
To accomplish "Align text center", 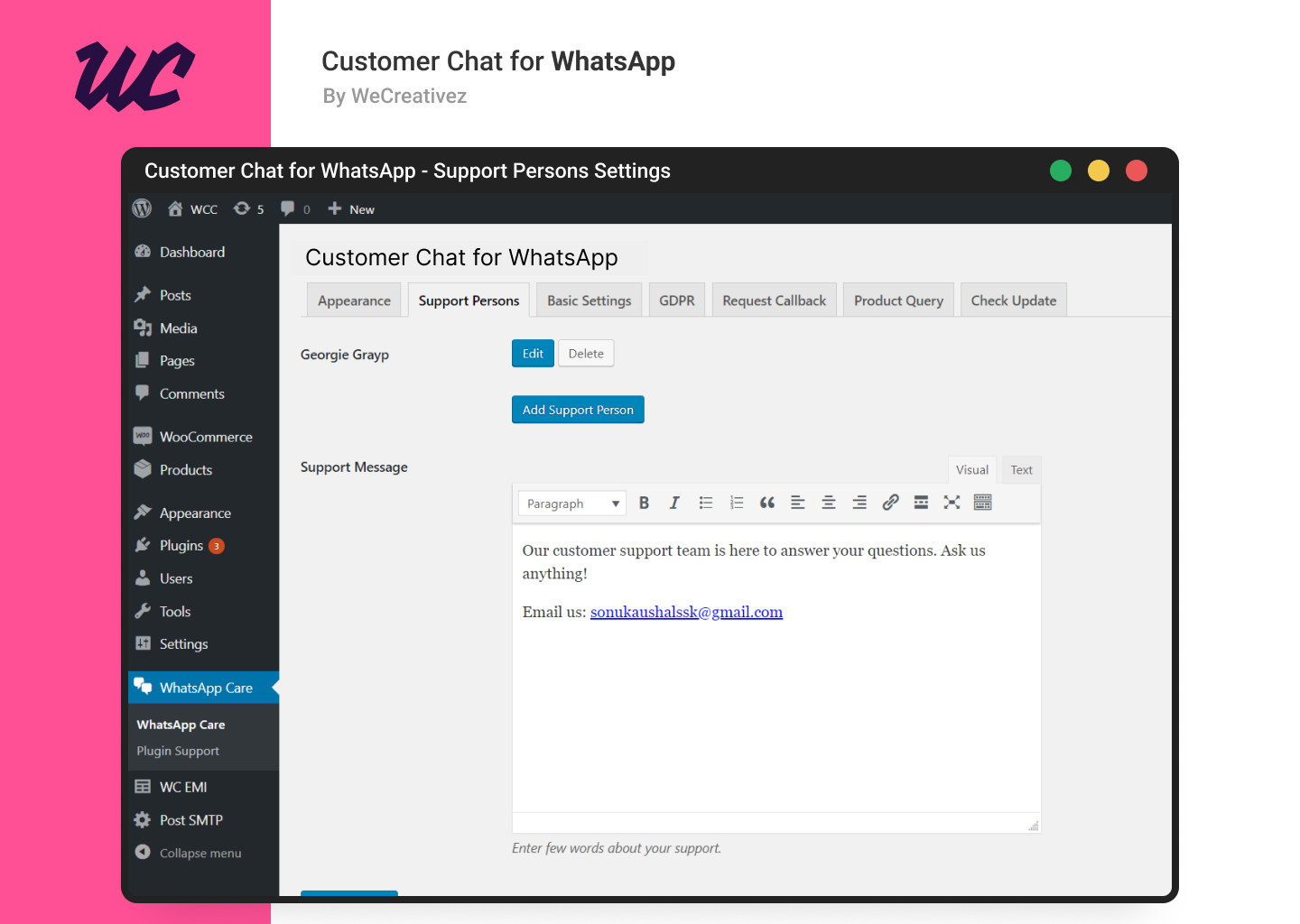I will (x=829, y=503).
